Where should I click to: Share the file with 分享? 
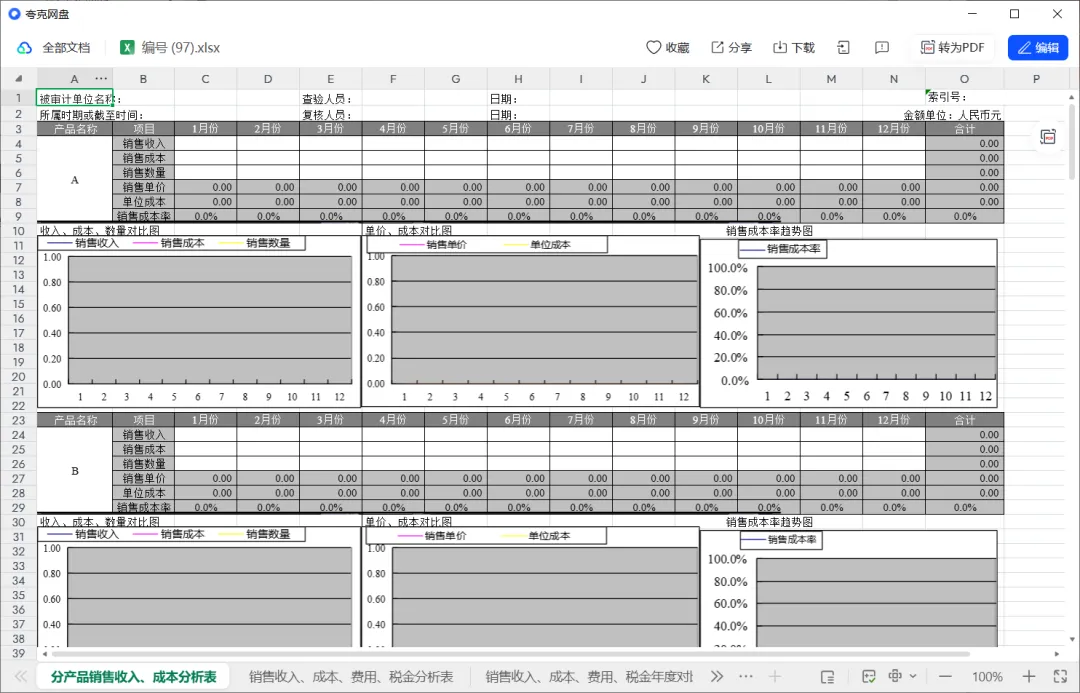click(731, 48)
